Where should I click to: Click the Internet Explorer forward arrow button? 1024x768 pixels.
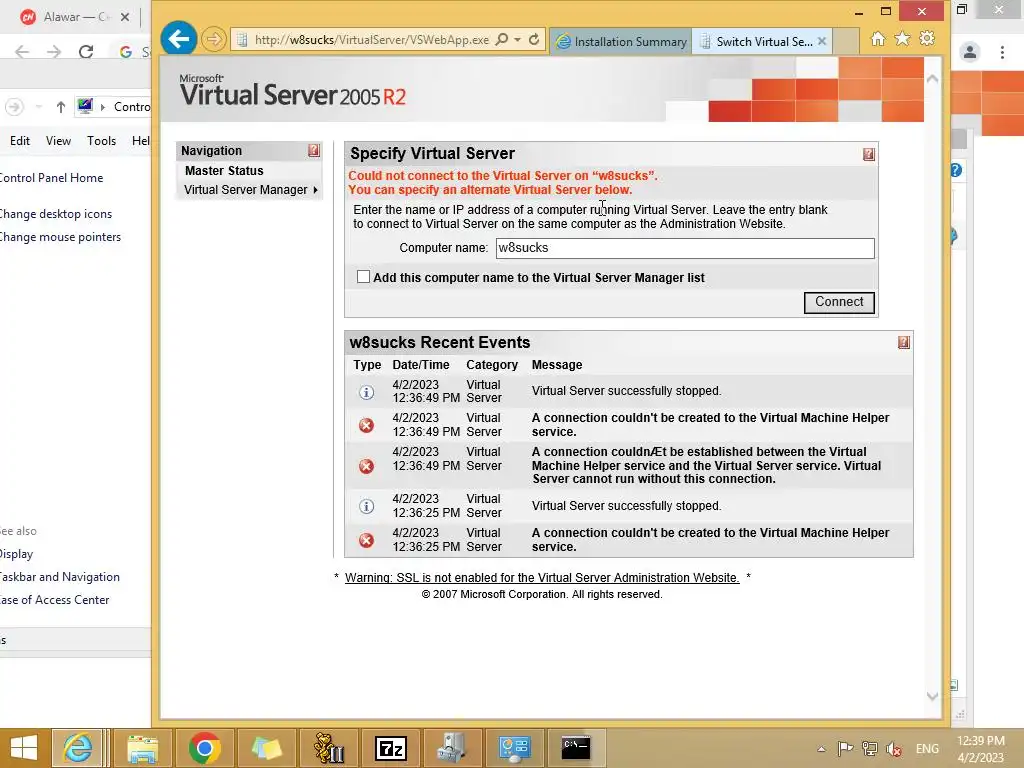pos(213,40)
